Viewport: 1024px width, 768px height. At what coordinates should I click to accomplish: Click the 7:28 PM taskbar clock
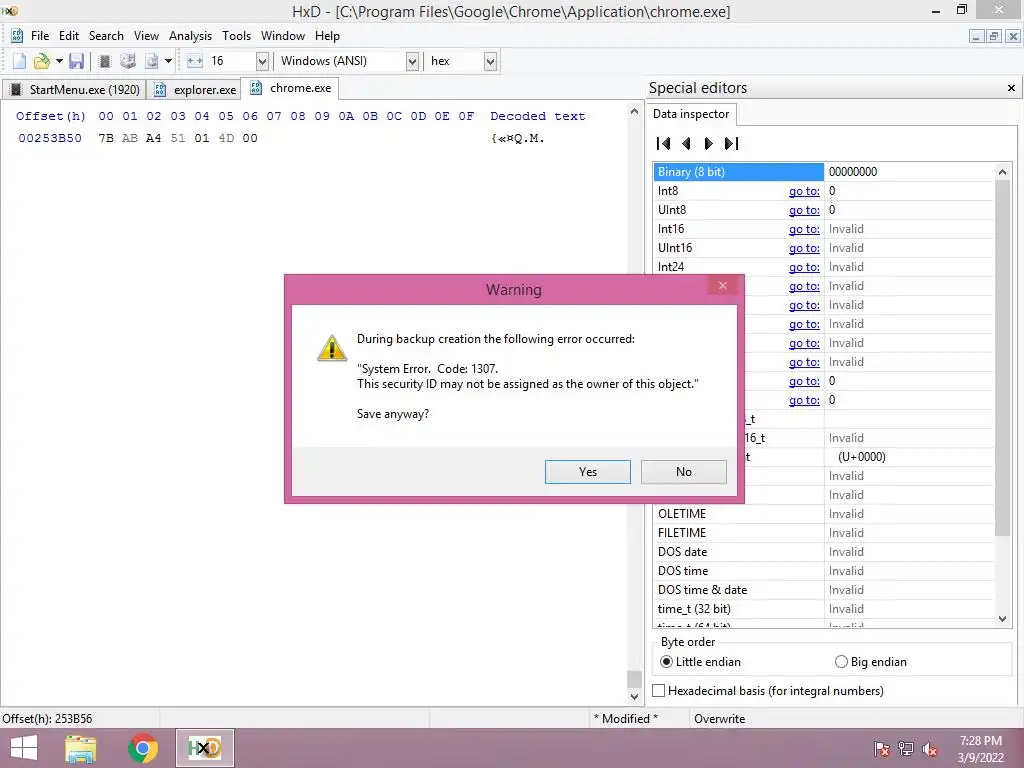(x=980, y=741)
